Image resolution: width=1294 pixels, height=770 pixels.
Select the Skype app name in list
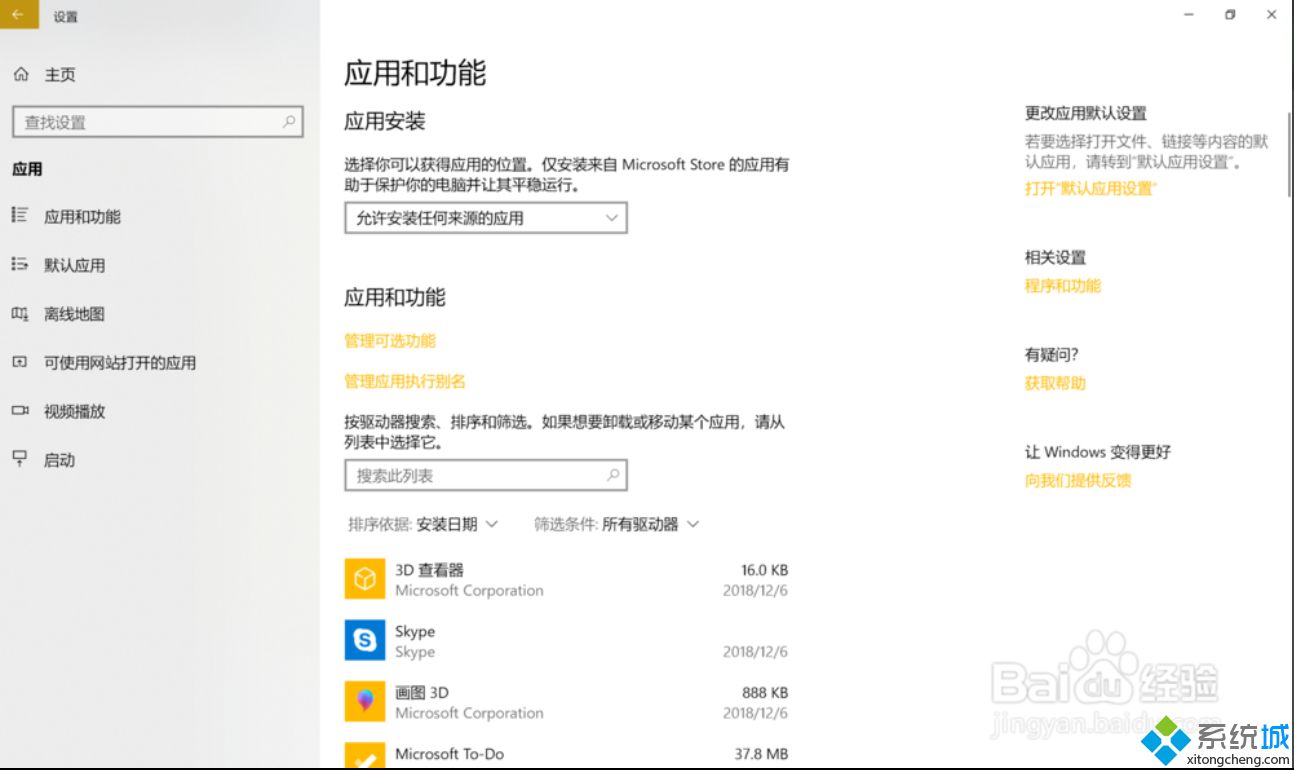pyautogui.click(x=415, y=631)
